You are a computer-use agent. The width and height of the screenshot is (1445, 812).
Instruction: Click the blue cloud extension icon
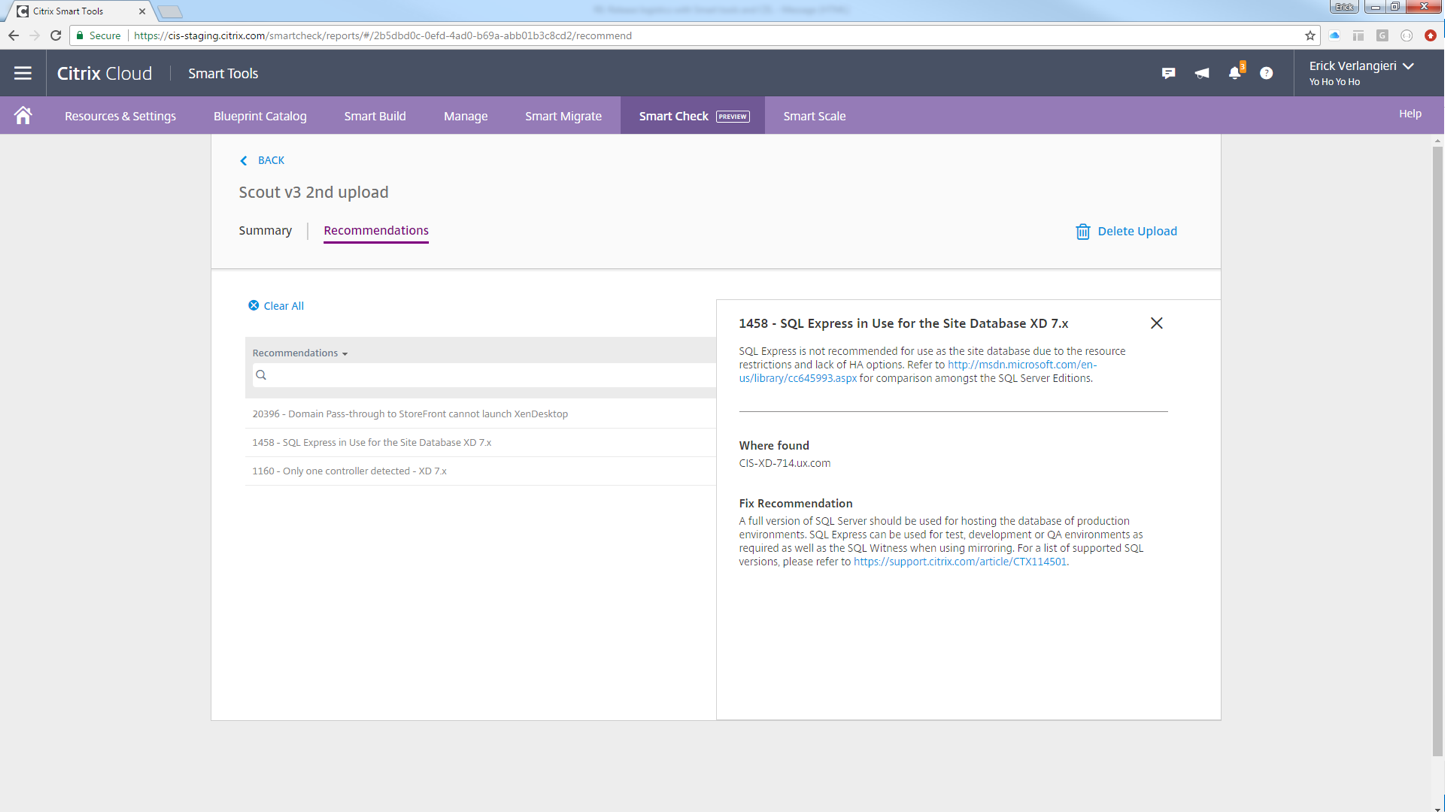pyautogui.click(x=1334, y=35)
